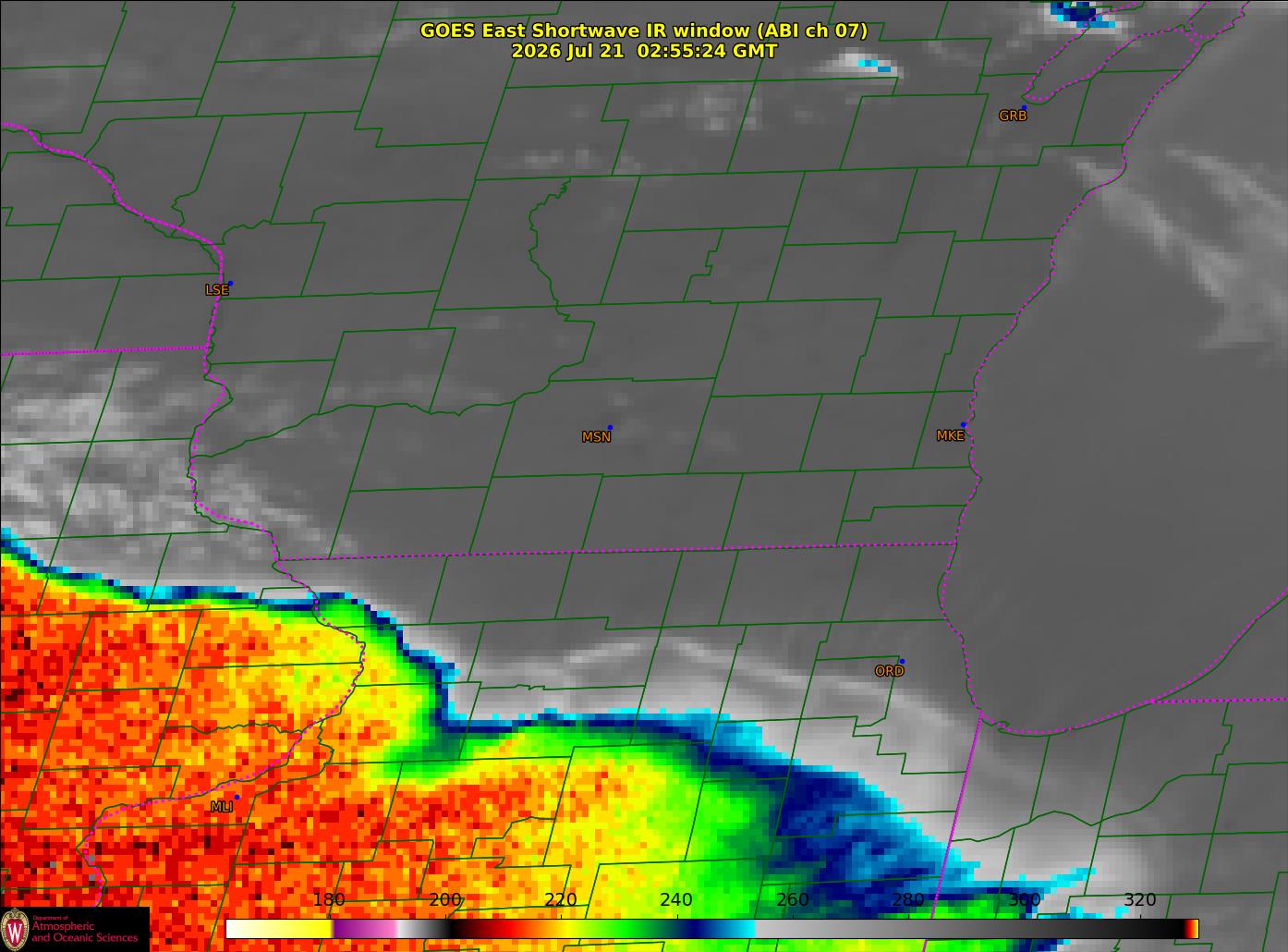Click the GRB station marker label
The height and width of the screenshot is (952, 1288).
(1013, 116)
